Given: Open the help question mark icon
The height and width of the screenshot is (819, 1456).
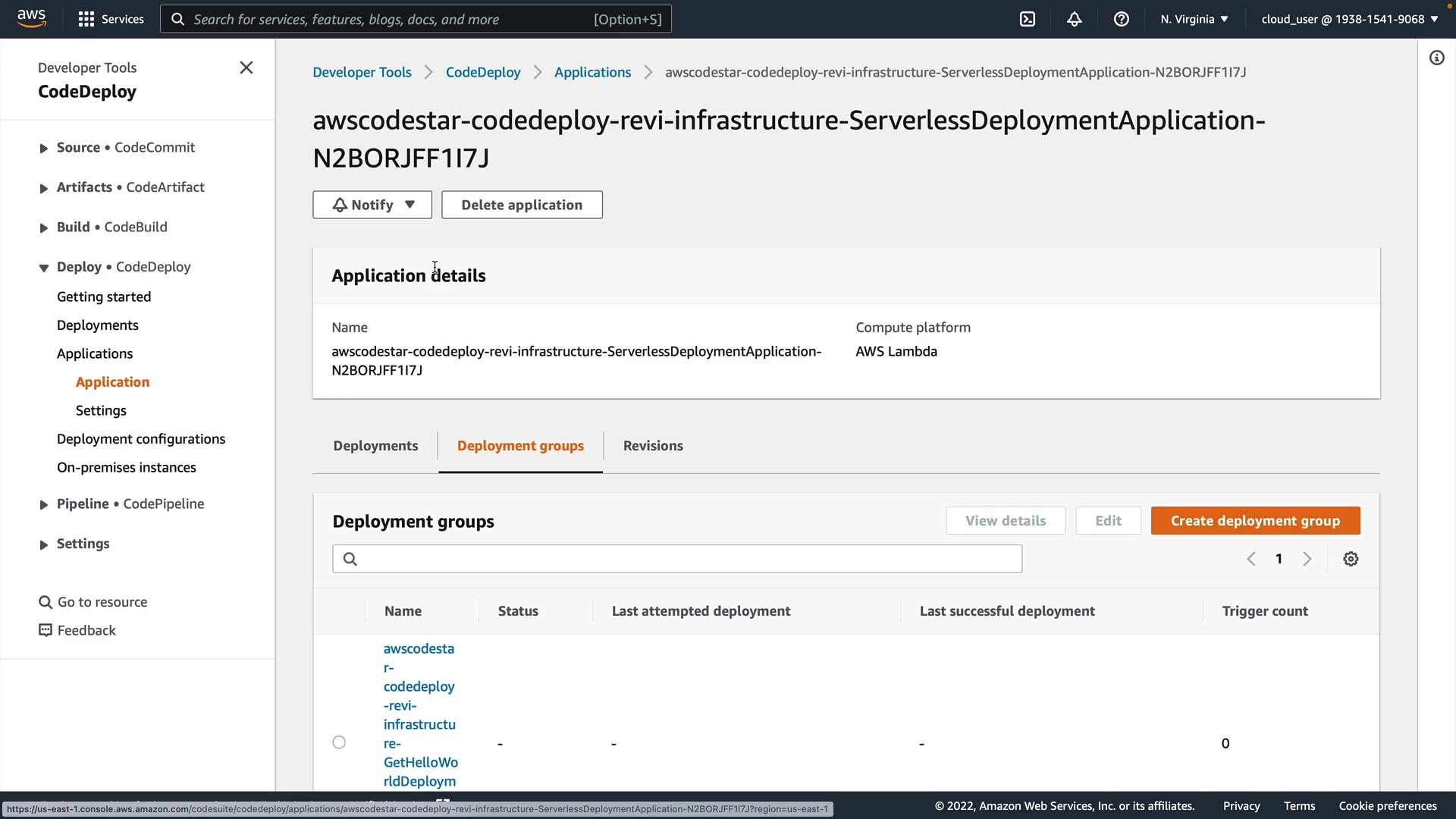Looking at the screenshot, I should (x=1121, y=19).
